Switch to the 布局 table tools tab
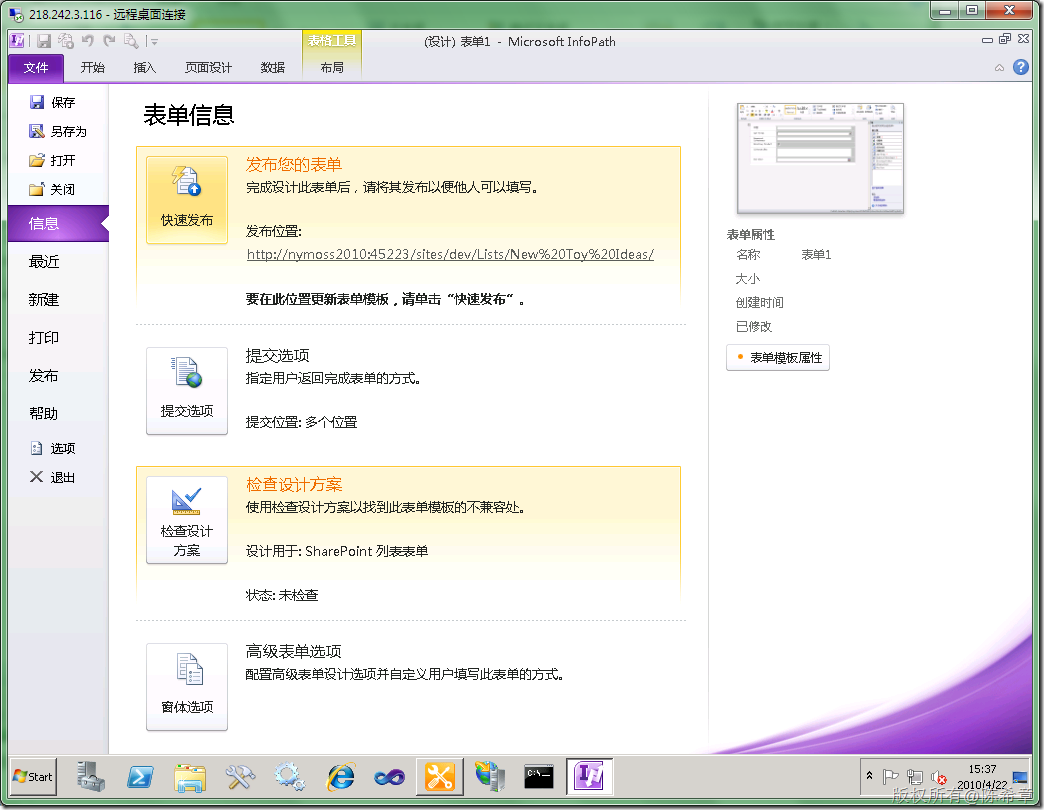1044x810 pixels. (332, 68)
